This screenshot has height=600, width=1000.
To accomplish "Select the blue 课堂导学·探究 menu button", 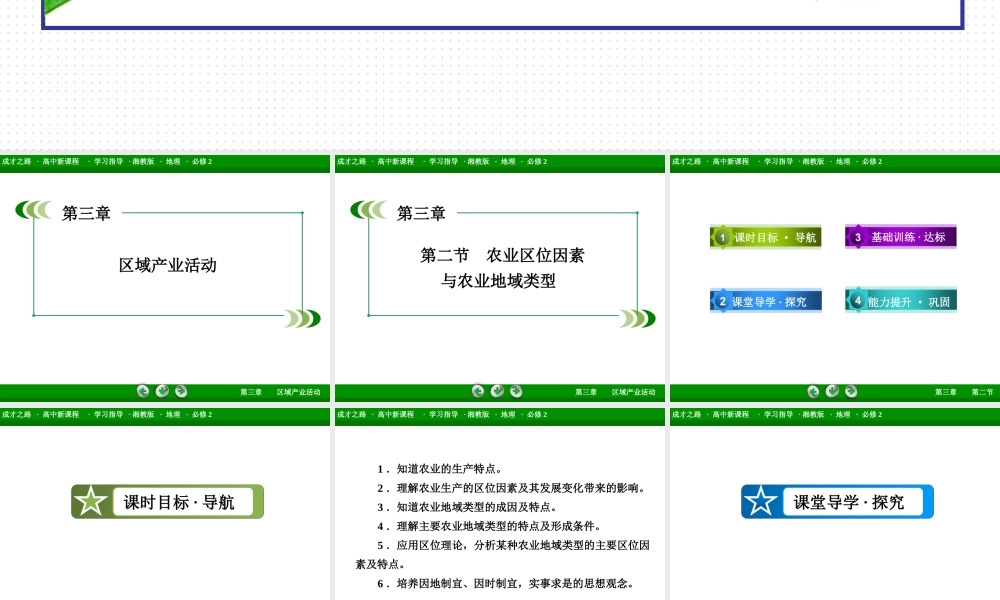I will [766, 301].
